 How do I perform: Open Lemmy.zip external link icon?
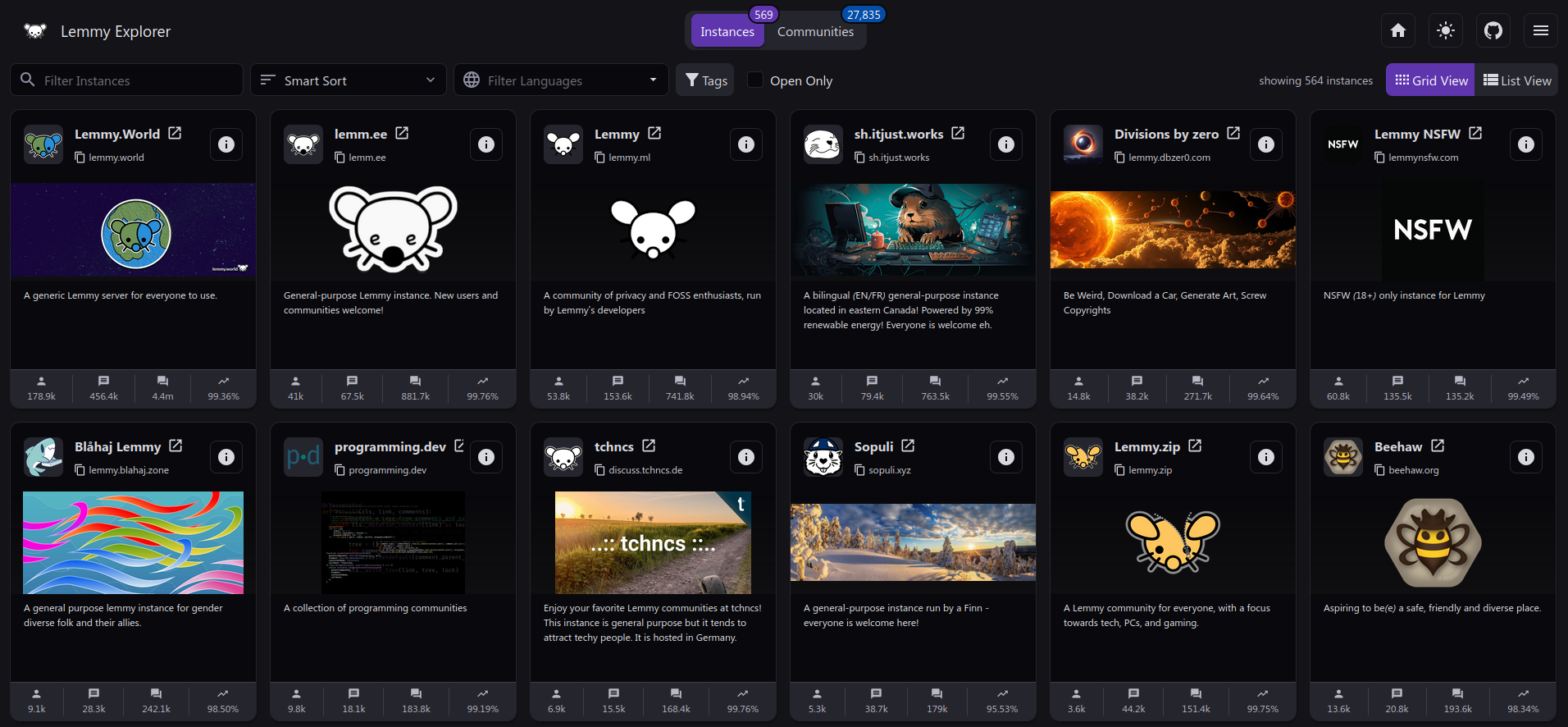[x=1195, y=446]
